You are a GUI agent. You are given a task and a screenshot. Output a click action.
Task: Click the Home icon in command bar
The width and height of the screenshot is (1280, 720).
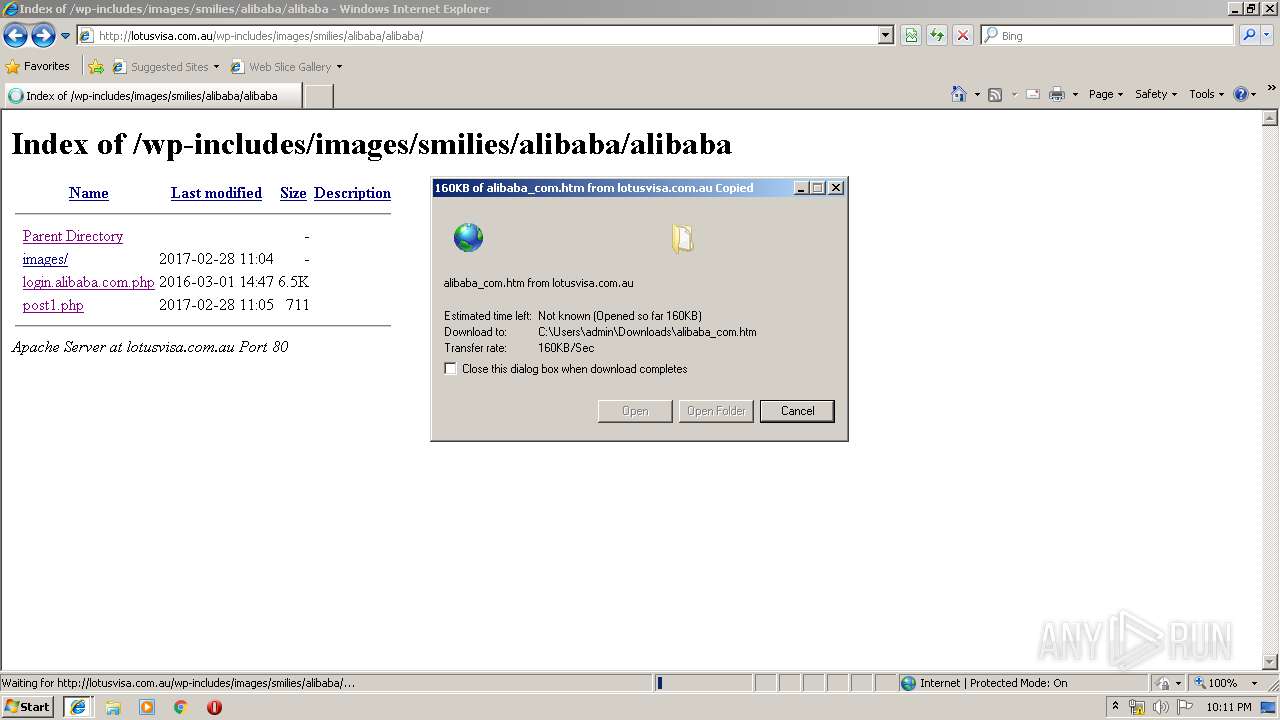[x=959, y=94]
